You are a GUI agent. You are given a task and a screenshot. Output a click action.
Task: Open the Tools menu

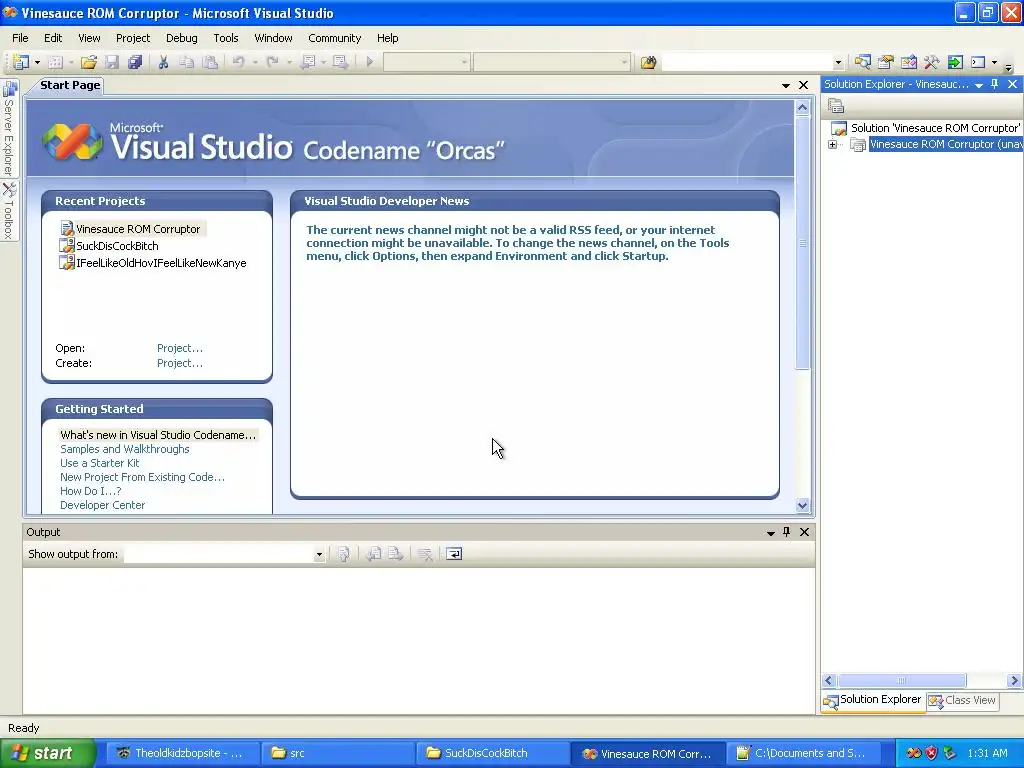point(226,38)
